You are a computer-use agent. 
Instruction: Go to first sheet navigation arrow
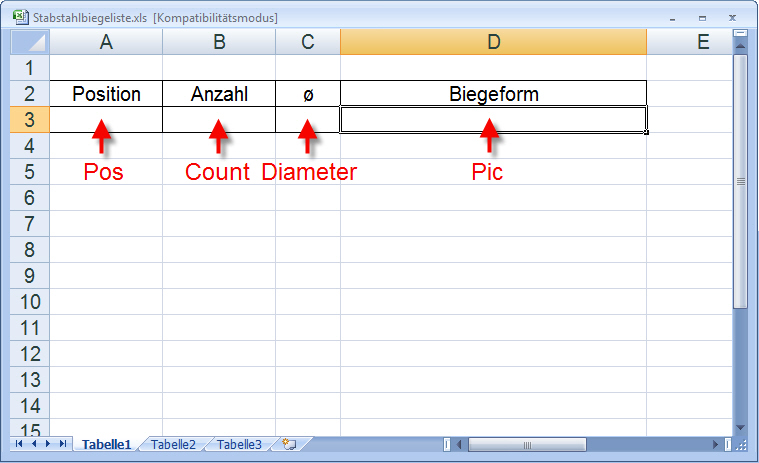20,443
